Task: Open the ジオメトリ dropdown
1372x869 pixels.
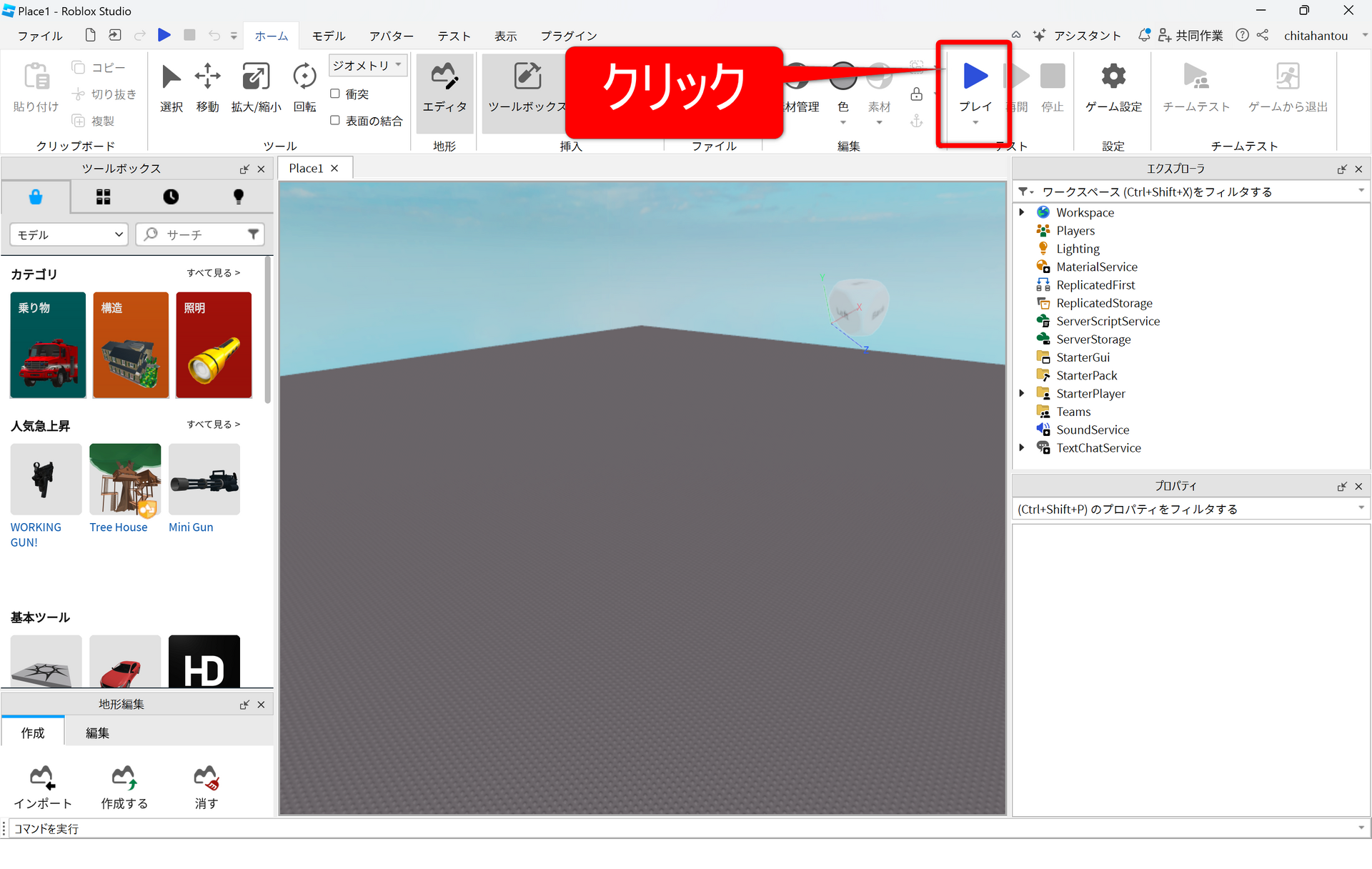Action: 367,66
